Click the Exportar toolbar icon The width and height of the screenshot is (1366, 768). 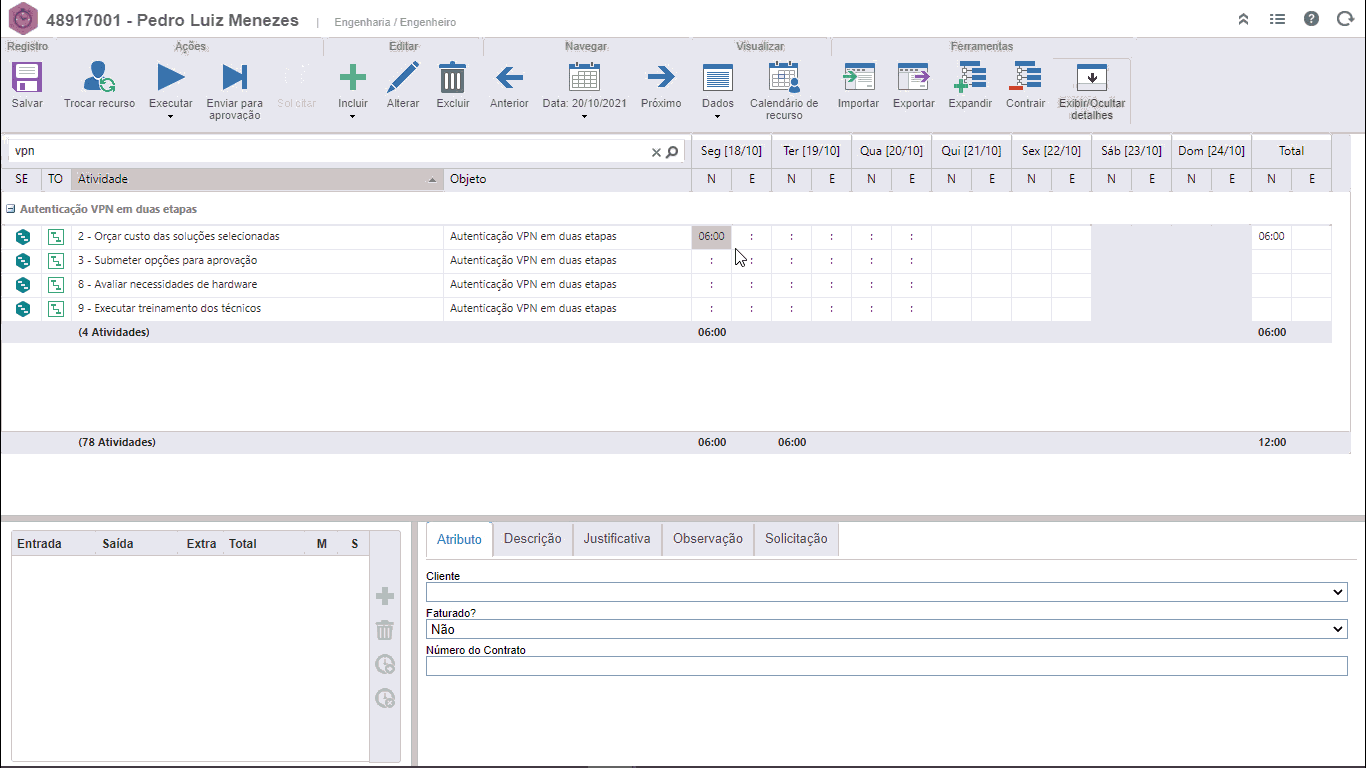(x=913, y=78)
